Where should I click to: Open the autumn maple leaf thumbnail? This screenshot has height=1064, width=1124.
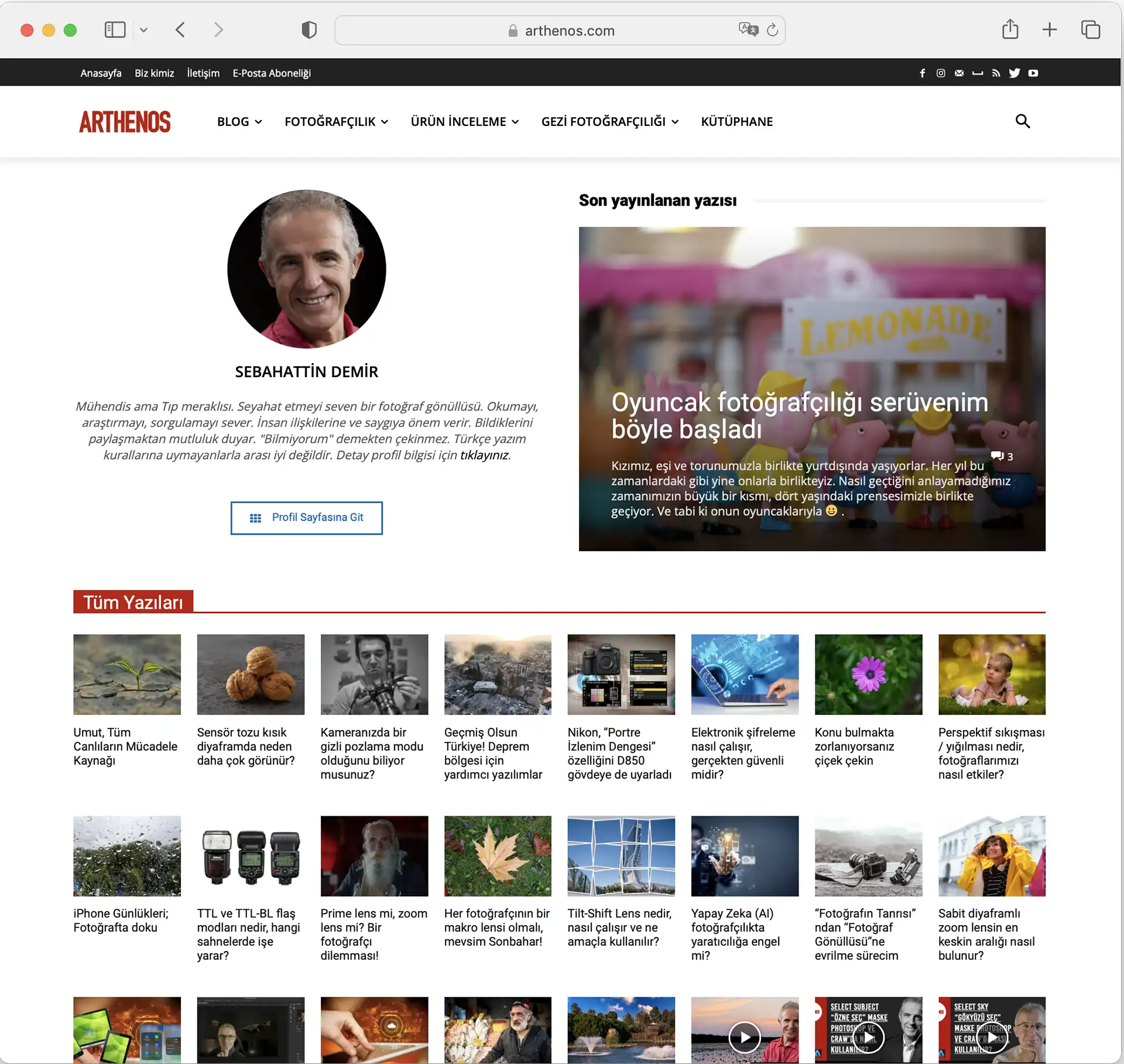pyautogui.click(x=498, y=856)
